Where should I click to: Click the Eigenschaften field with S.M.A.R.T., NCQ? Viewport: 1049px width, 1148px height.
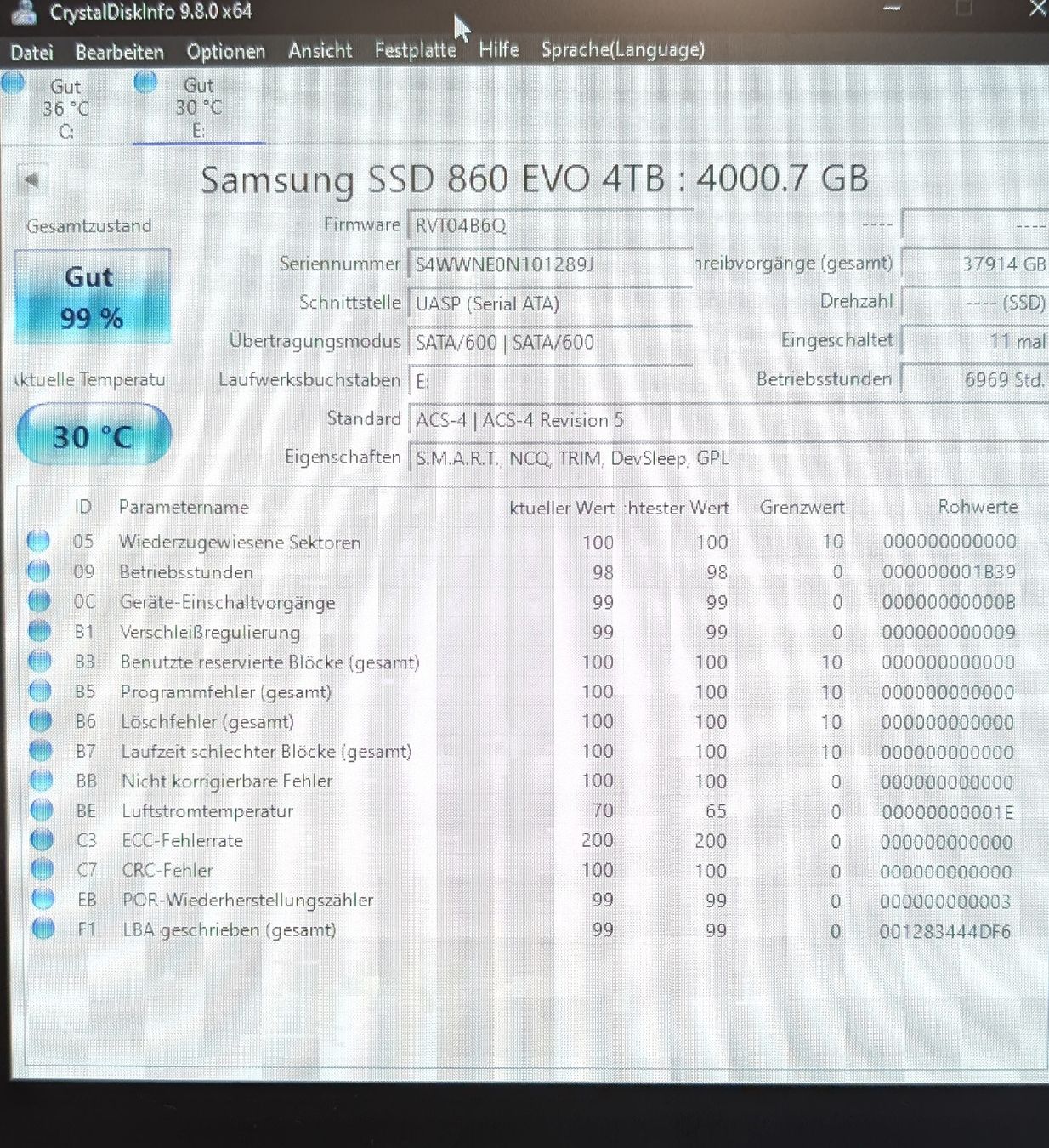point(729,458)
